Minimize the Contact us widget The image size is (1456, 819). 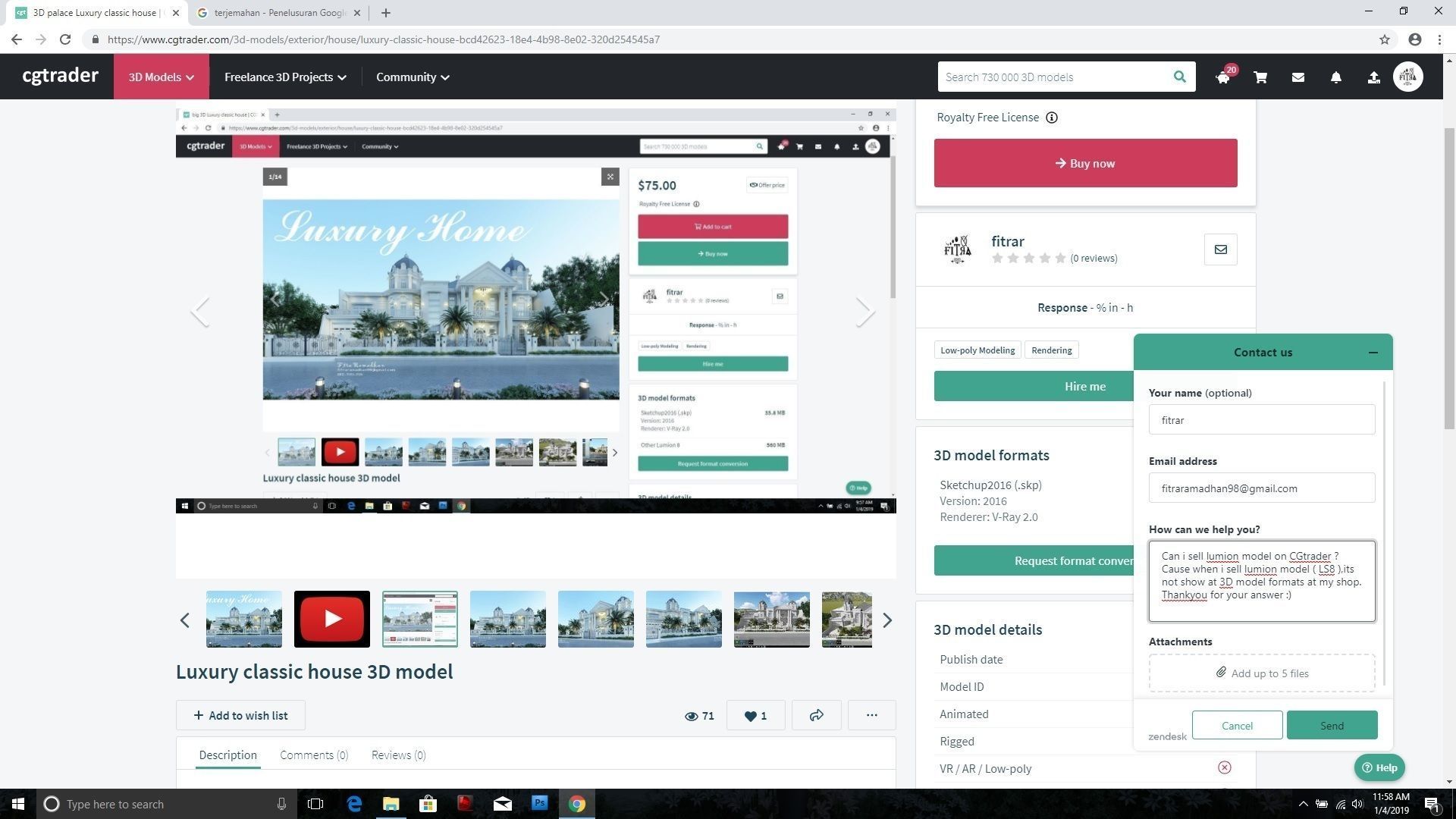tap(1373, 353)
